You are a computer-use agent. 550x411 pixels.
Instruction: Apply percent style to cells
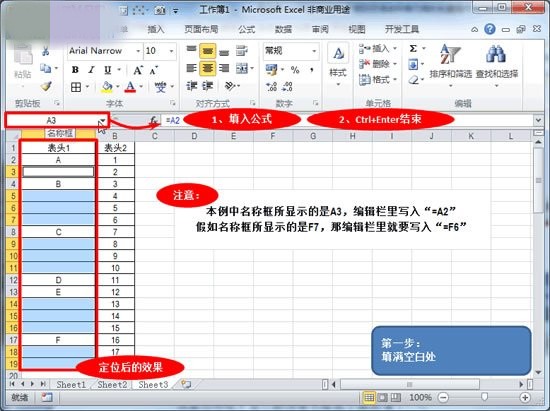[295, 69]
